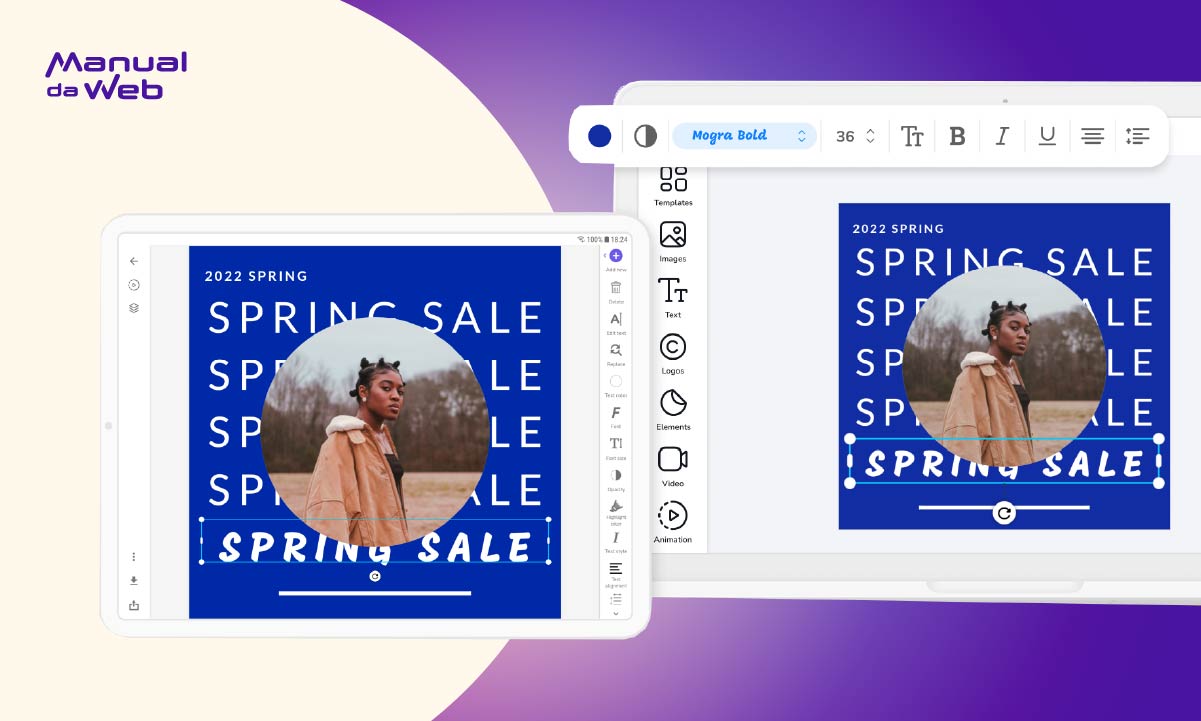Tap the back arrow on the tablet

click(134, 261)
